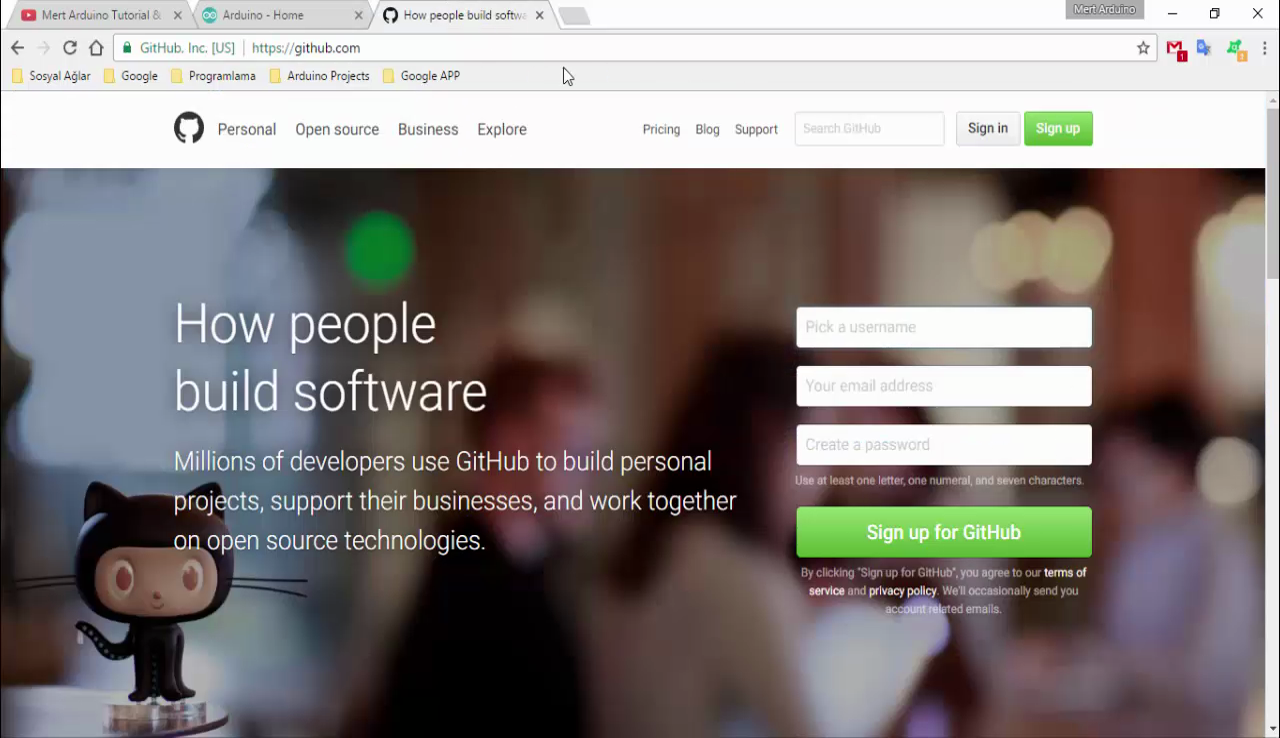Focus the Pick a username field

(944, 327)
